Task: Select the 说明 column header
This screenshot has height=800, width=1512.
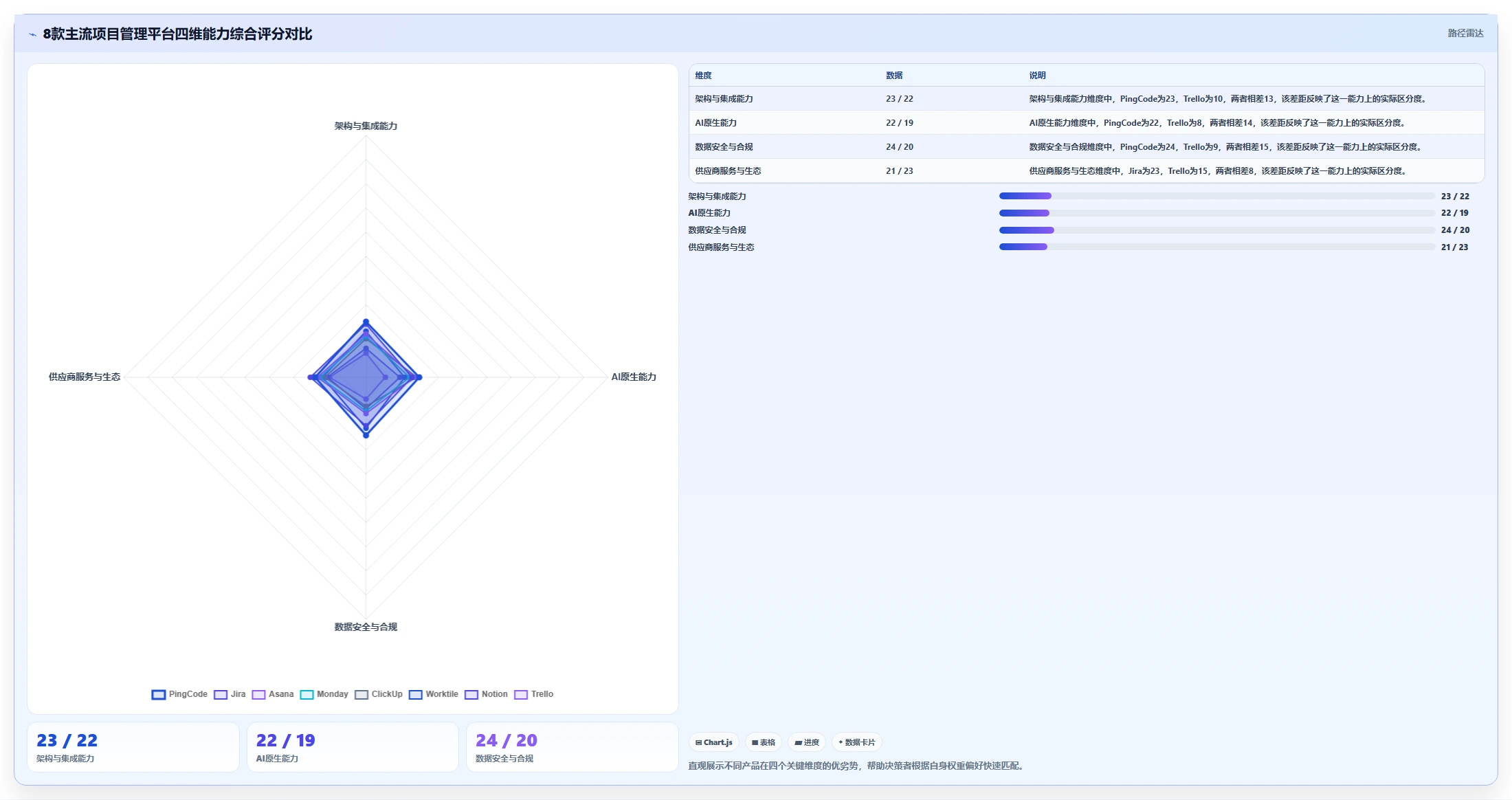Action: click(x=1037, y=76)
